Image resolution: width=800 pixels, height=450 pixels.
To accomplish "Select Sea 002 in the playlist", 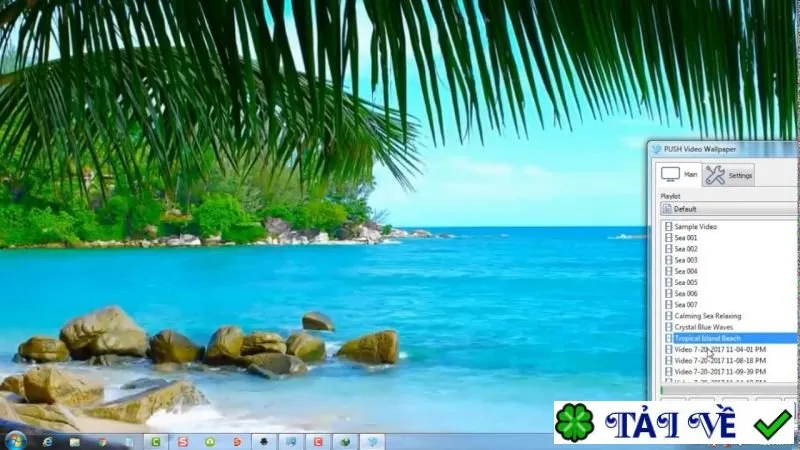I will click(x=686, y=248).
